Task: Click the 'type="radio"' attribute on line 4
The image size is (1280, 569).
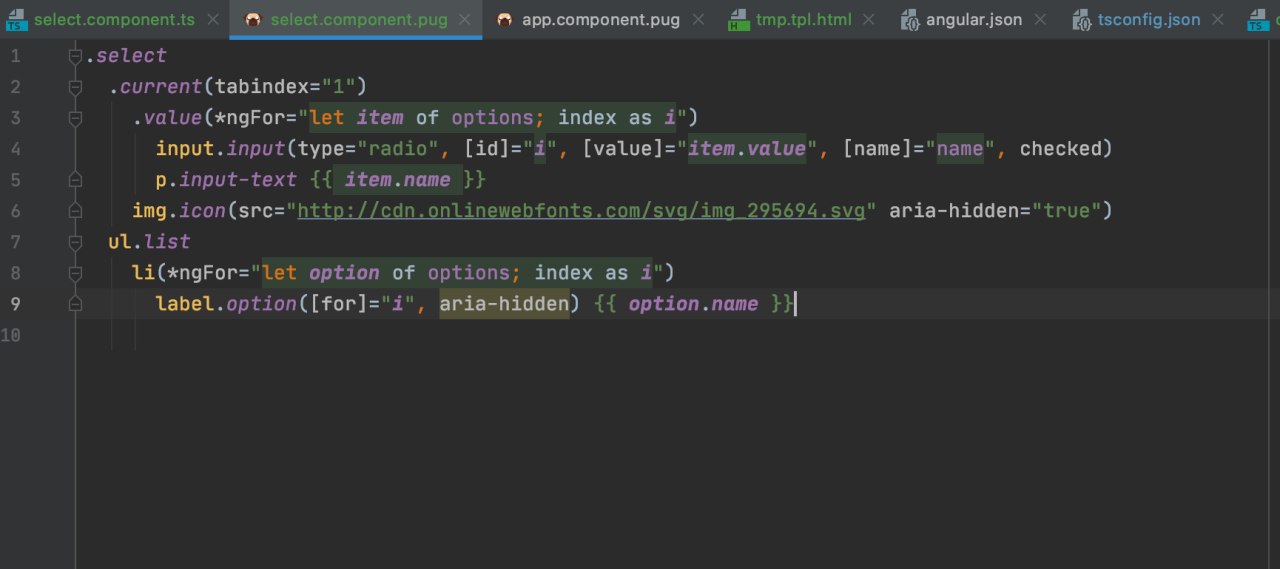Action: pos(369,149)
